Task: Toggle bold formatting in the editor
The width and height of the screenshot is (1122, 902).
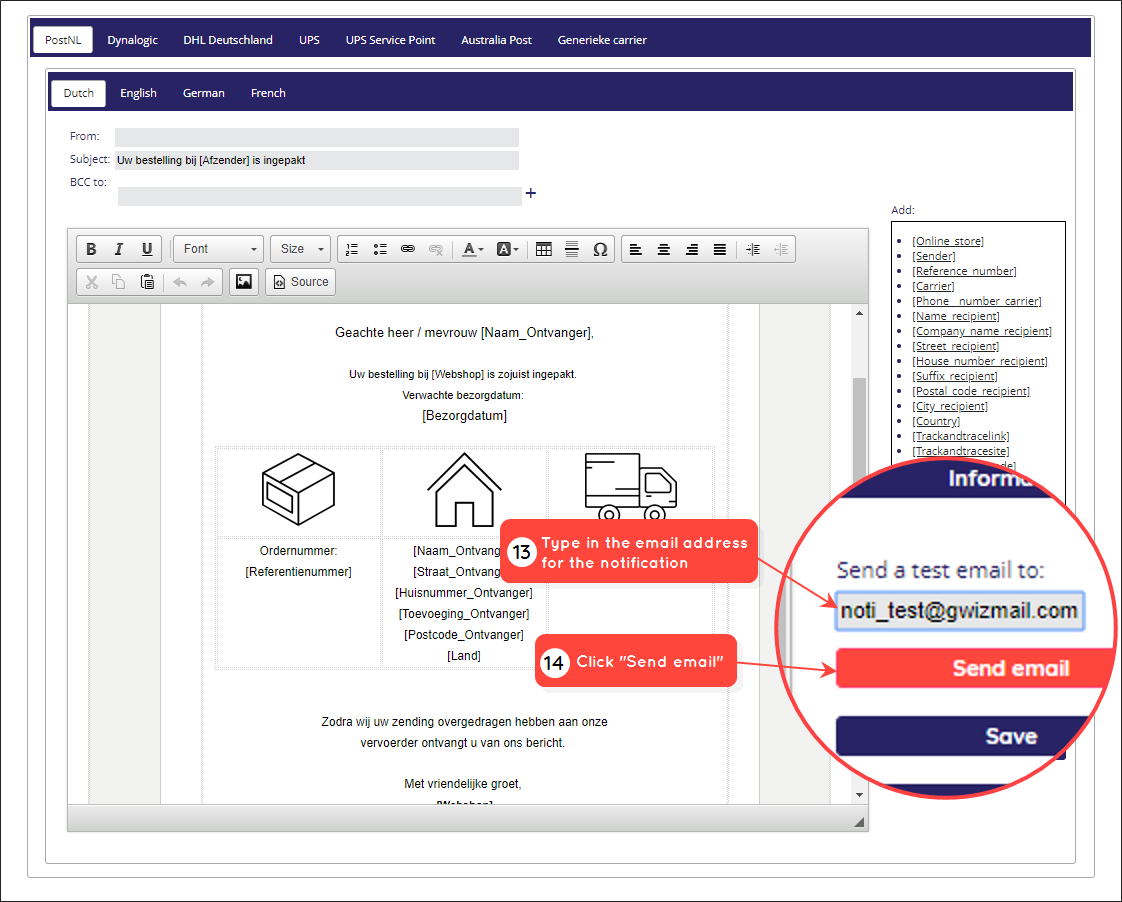Action: point(91,249)
